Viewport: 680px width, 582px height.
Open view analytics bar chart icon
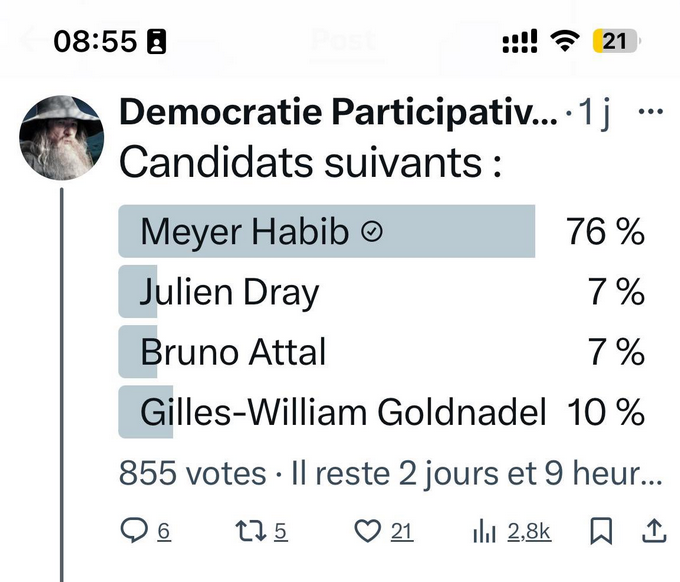tap(485, 532)
